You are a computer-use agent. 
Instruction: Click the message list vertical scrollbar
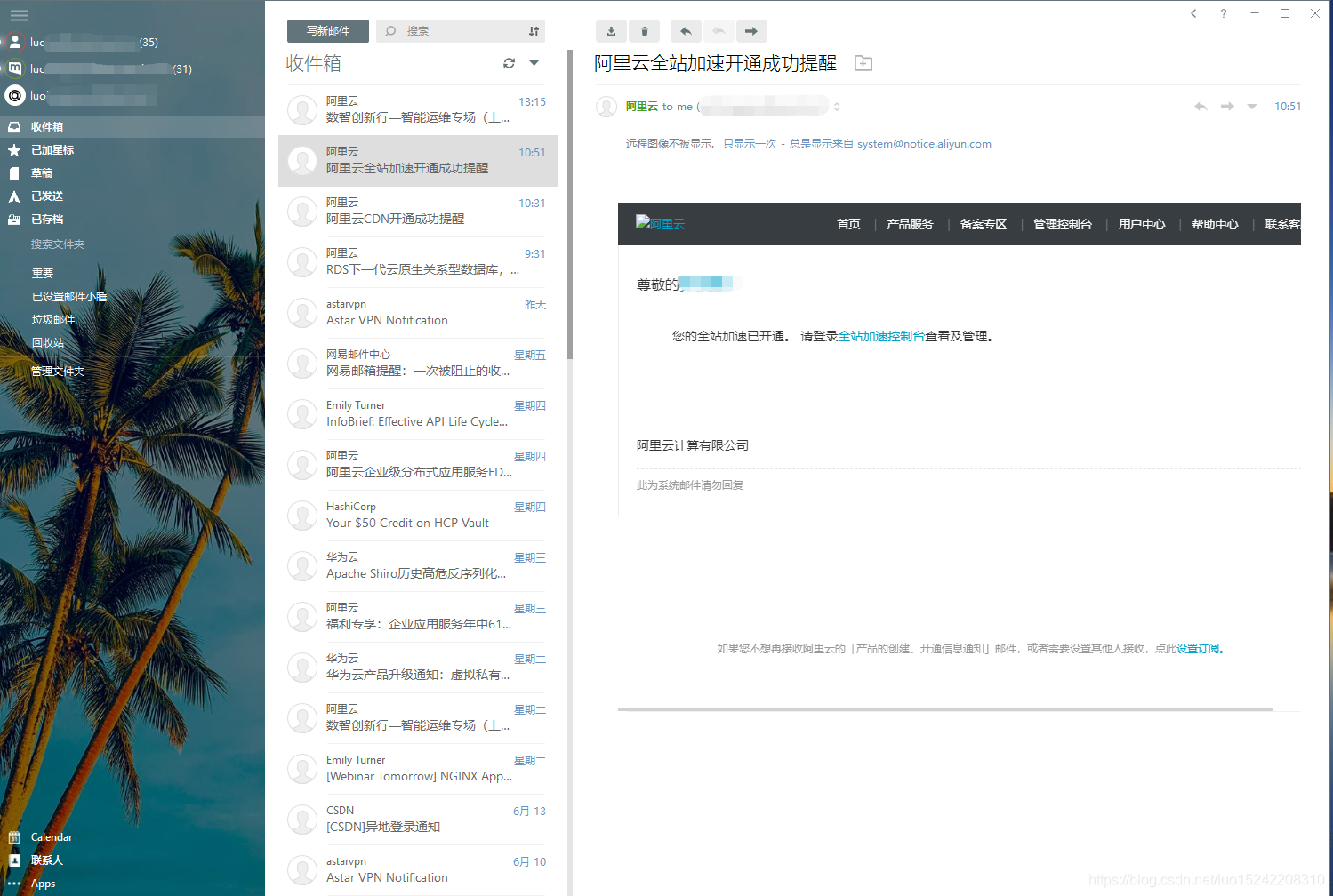570,204
